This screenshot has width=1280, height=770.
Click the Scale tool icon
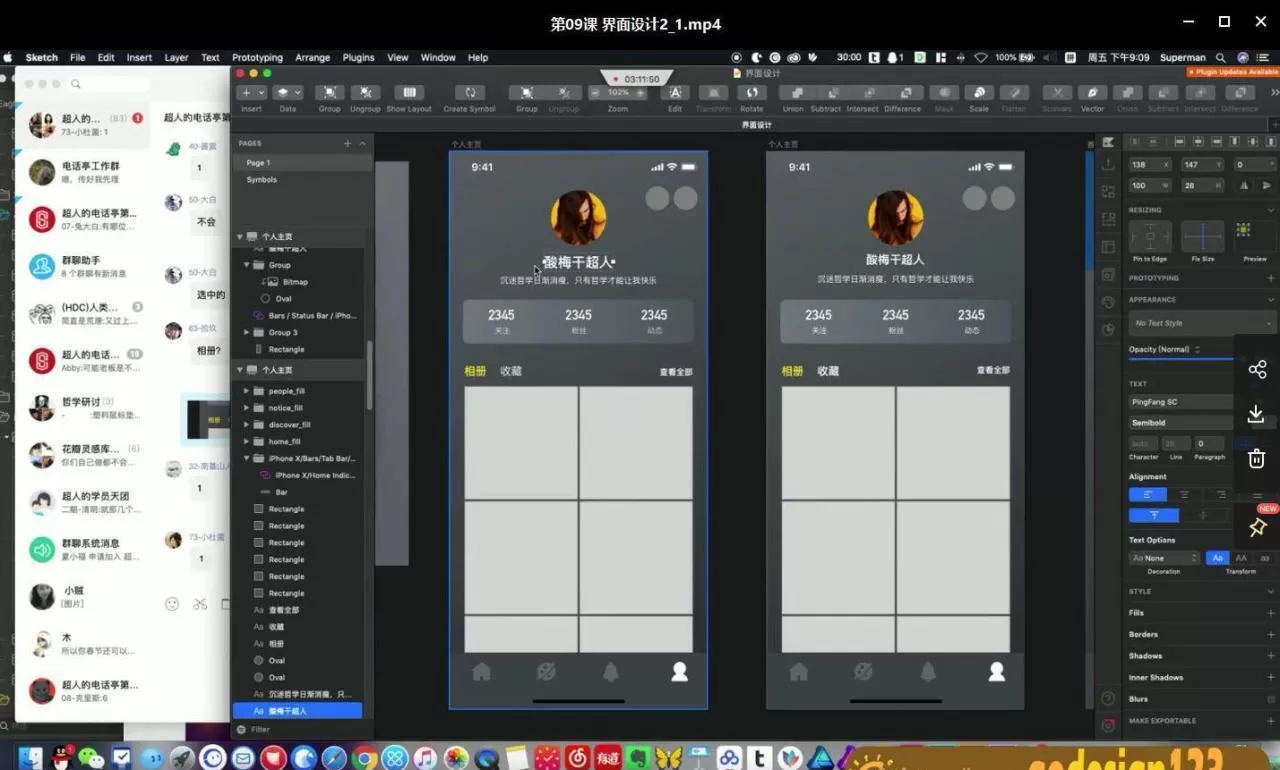click(x=979, y=93)
